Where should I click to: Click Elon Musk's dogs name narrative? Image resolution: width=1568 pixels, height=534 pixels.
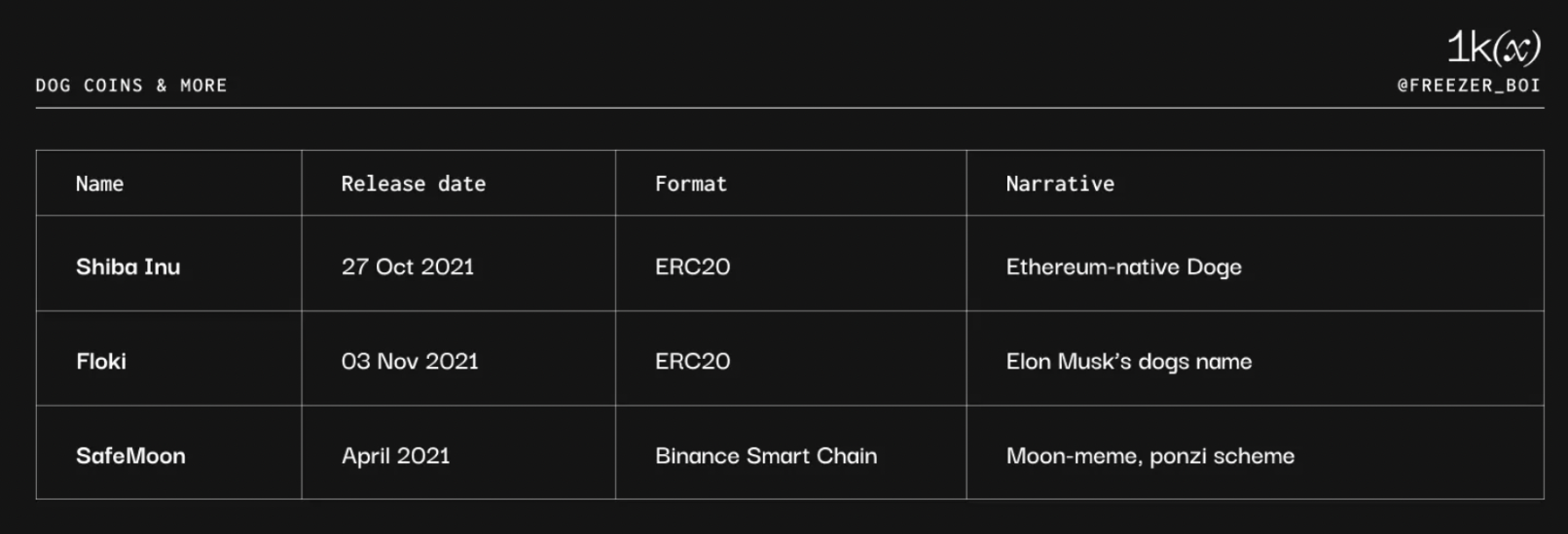tap(1129, 361)
